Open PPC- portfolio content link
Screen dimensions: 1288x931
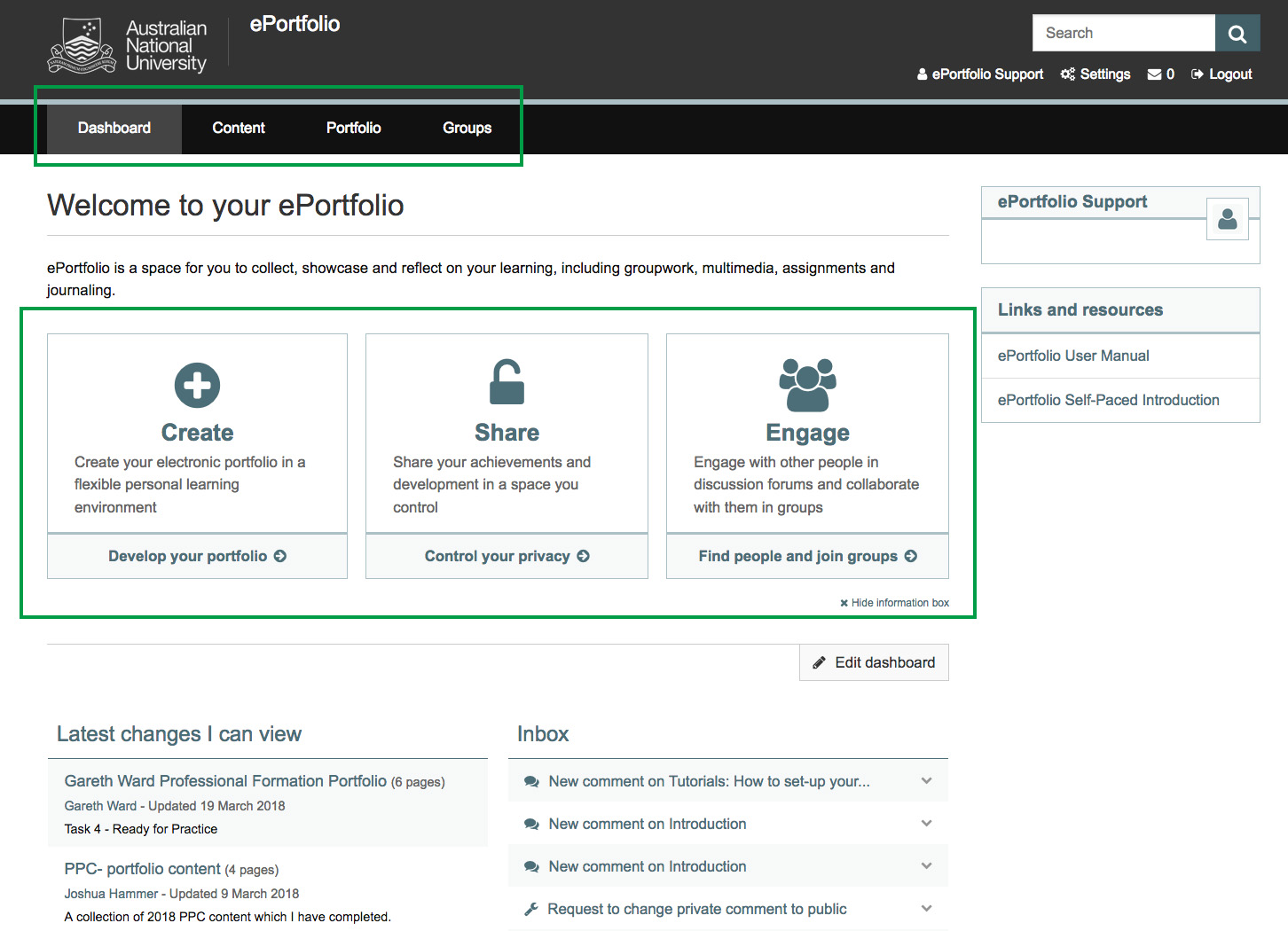click(x=142, y=869)
